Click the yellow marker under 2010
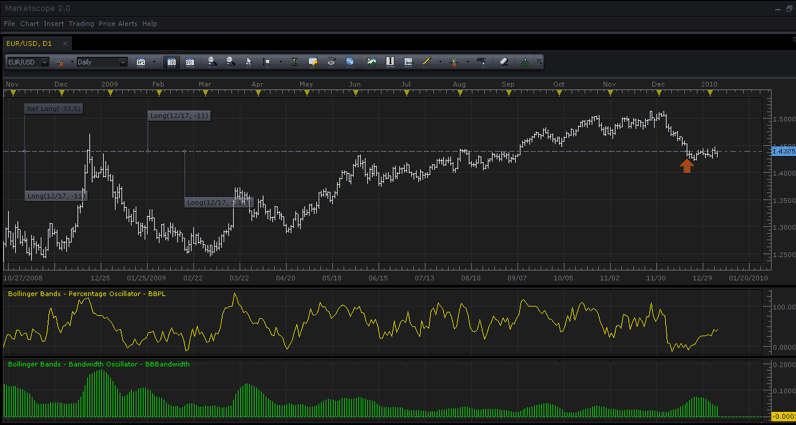Image resolution: width=796 pixels, height=425 pixels. 710,93
